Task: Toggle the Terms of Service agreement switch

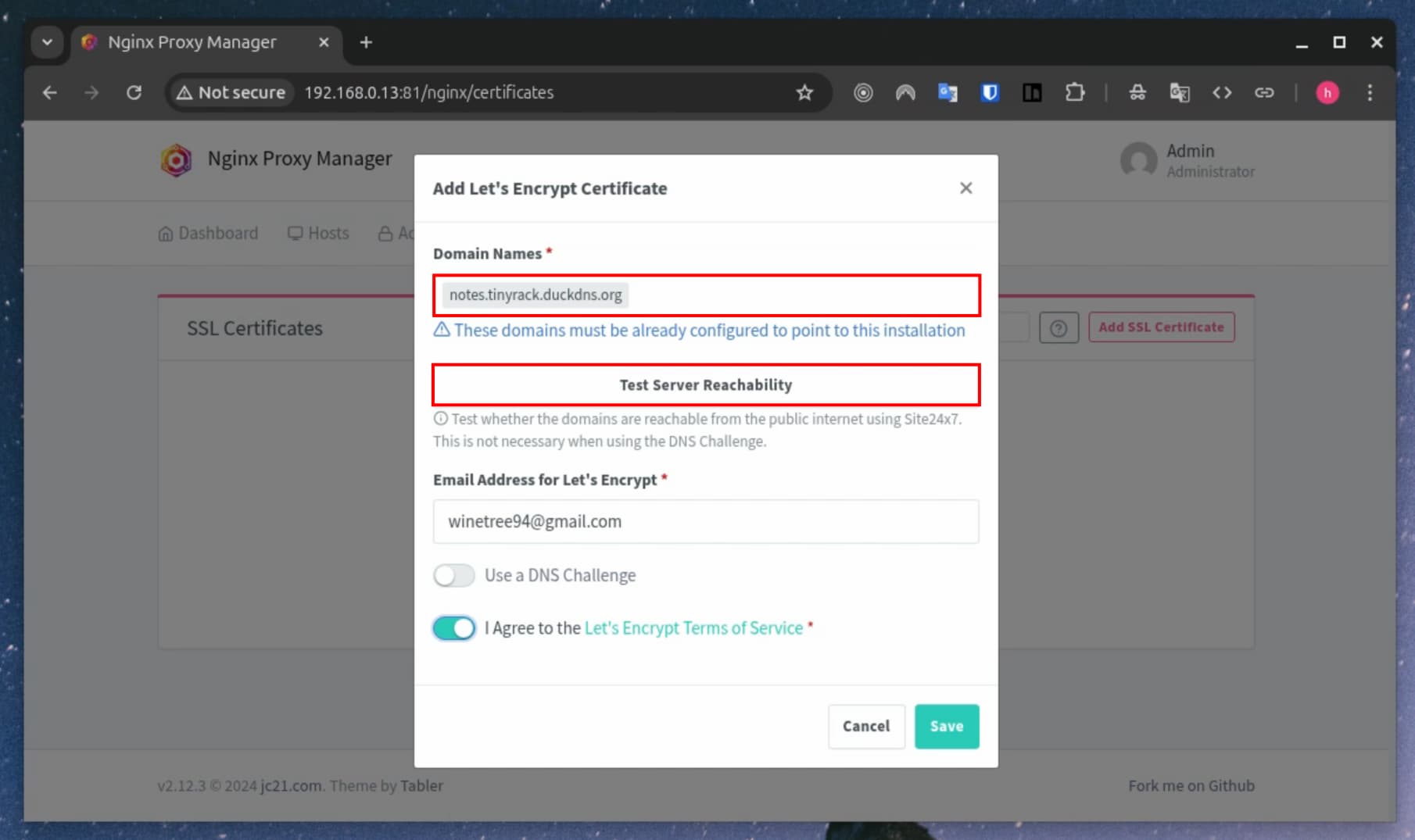Action: (454, 628)
